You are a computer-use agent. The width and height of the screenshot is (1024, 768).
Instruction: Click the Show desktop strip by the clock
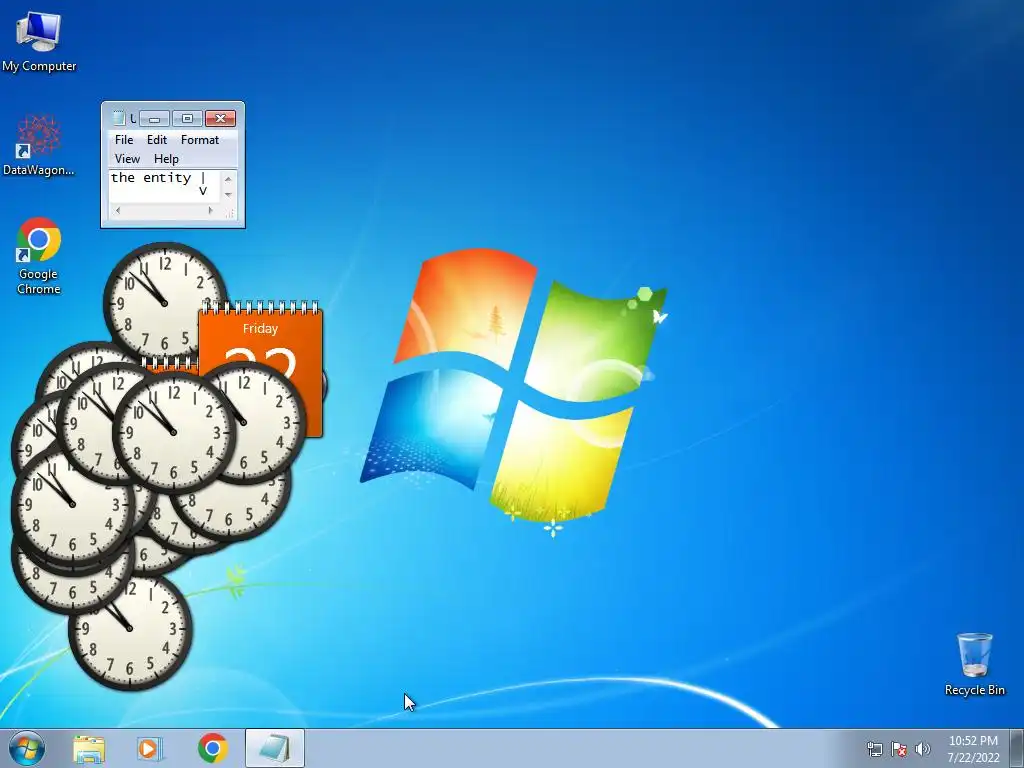tap(1017, 749)
